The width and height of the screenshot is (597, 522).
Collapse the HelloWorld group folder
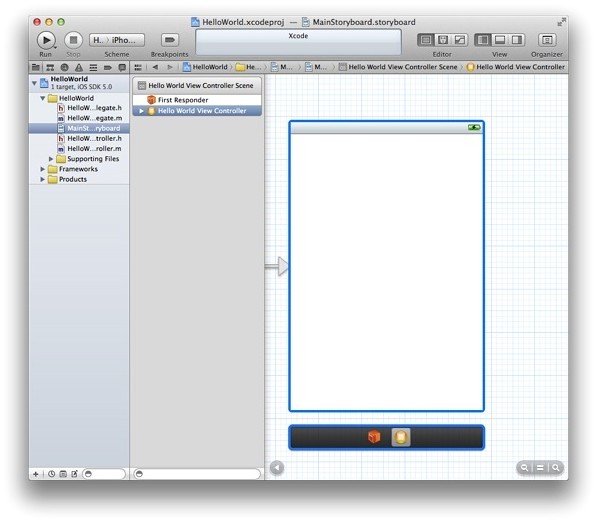pos(43,98)
